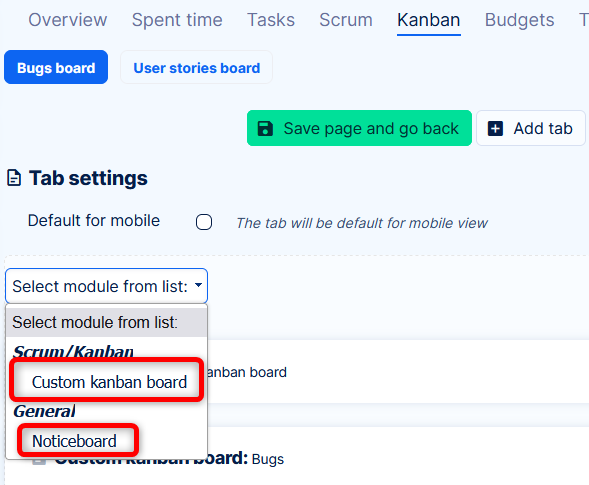Screen dimensions: 589x485
Task: Click the icon beside Custom kanban board: Bugs
Action: [x=39, y=461]
